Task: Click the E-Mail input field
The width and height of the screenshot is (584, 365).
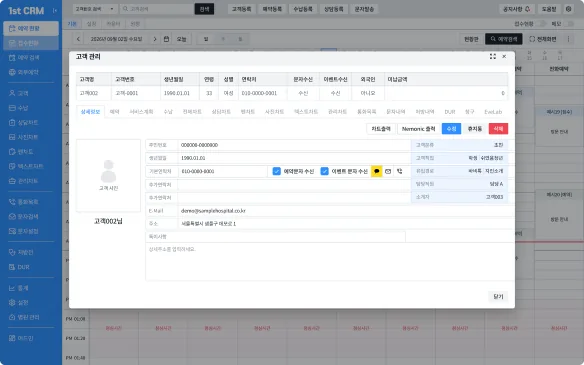Action: click(346, 211)
